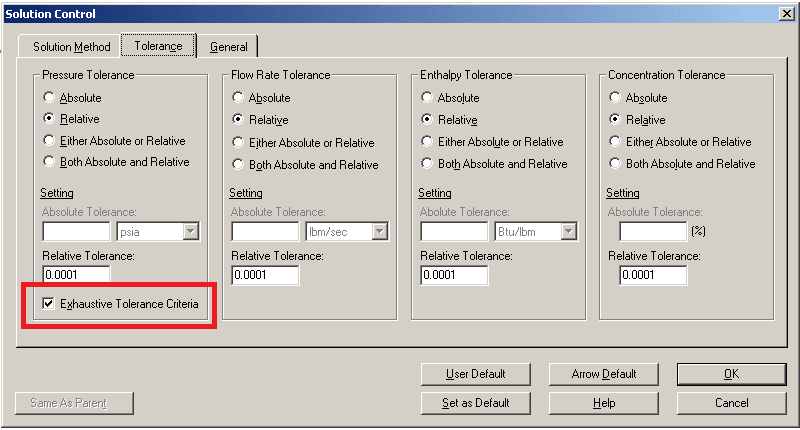Viewport: 800px width, 430px height.
Task: Choose Either Absolute or Relative for Pressure
Action: tap(114, 140)
